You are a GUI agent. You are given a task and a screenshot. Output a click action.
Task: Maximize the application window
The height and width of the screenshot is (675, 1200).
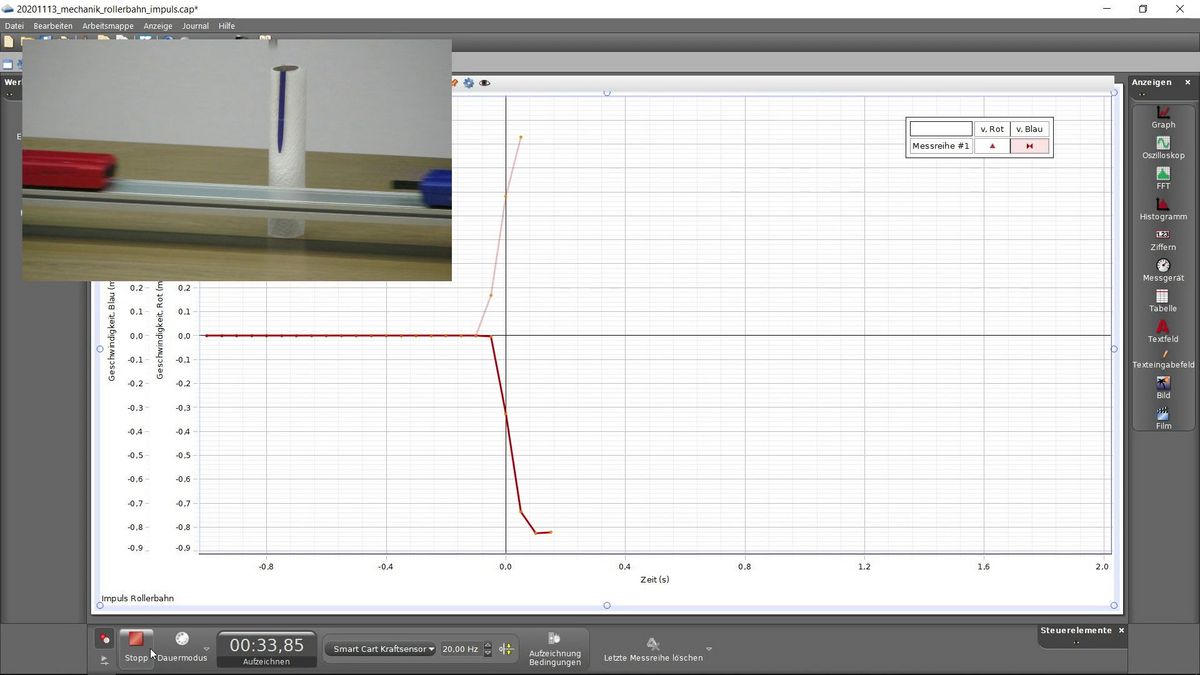pyautogui.click(x=1143, y=9)
